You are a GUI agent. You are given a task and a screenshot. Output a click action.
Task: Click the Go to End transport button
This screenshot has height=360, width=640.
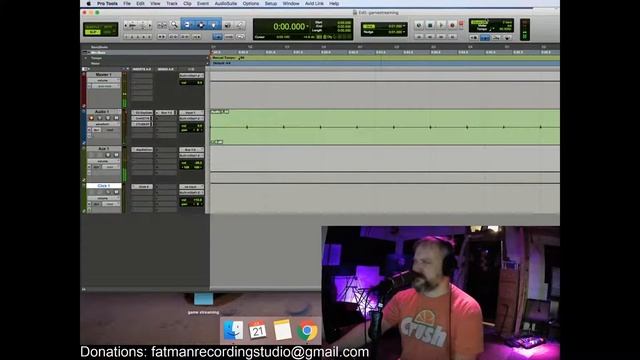pos(452,37)
